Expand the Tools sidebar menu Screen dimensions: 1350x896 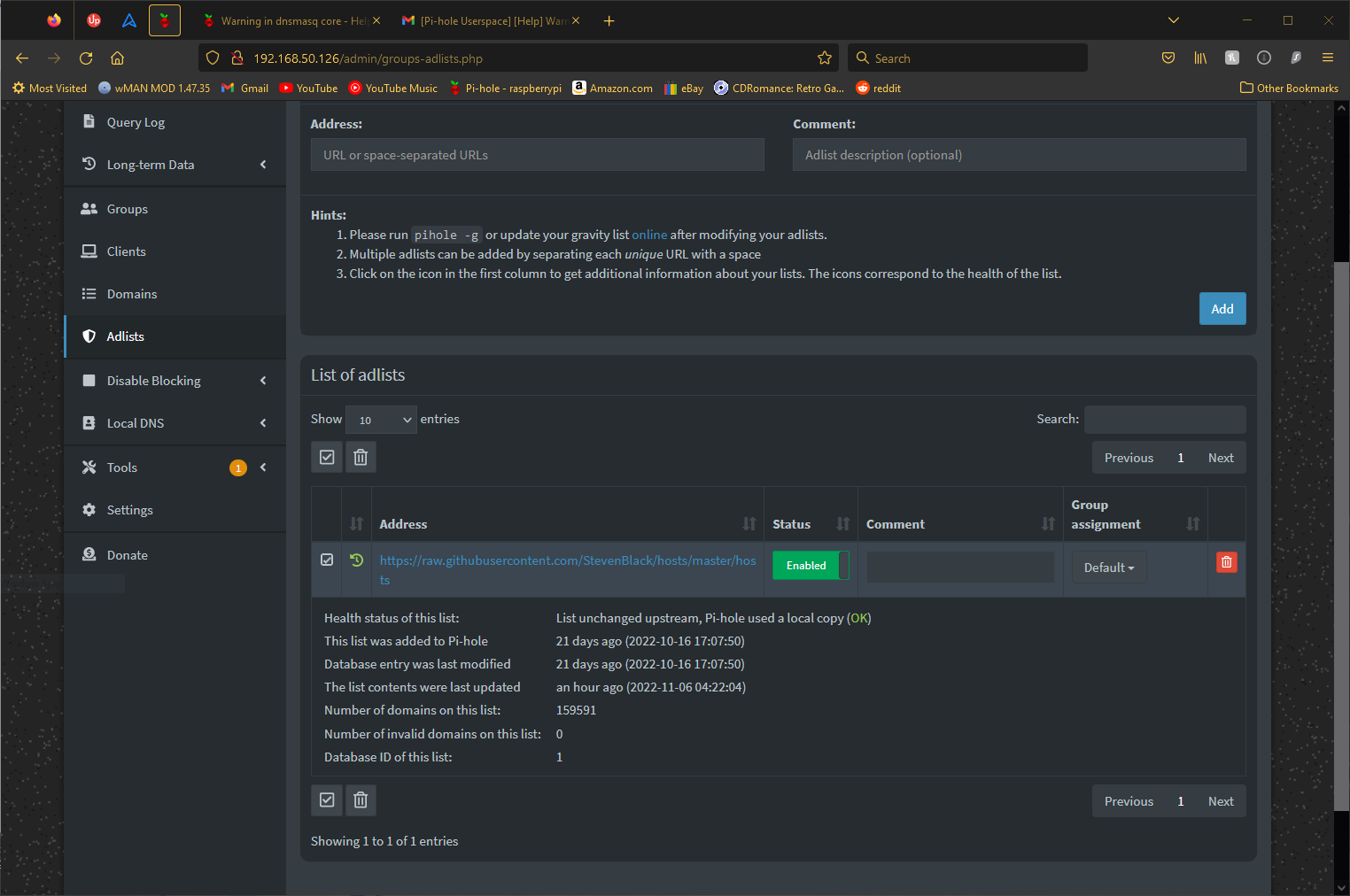click(x=121, y=467)
